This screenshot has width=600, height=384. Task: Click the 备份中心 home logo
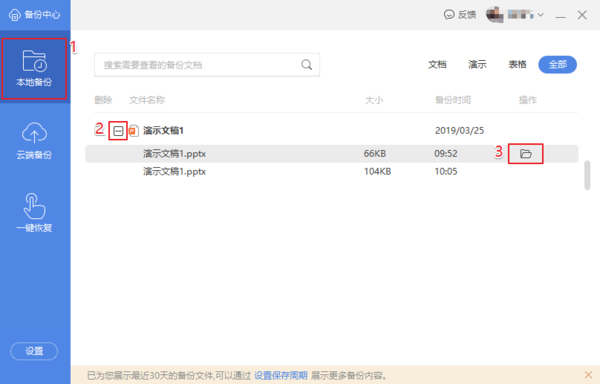(x=34, y=15)
